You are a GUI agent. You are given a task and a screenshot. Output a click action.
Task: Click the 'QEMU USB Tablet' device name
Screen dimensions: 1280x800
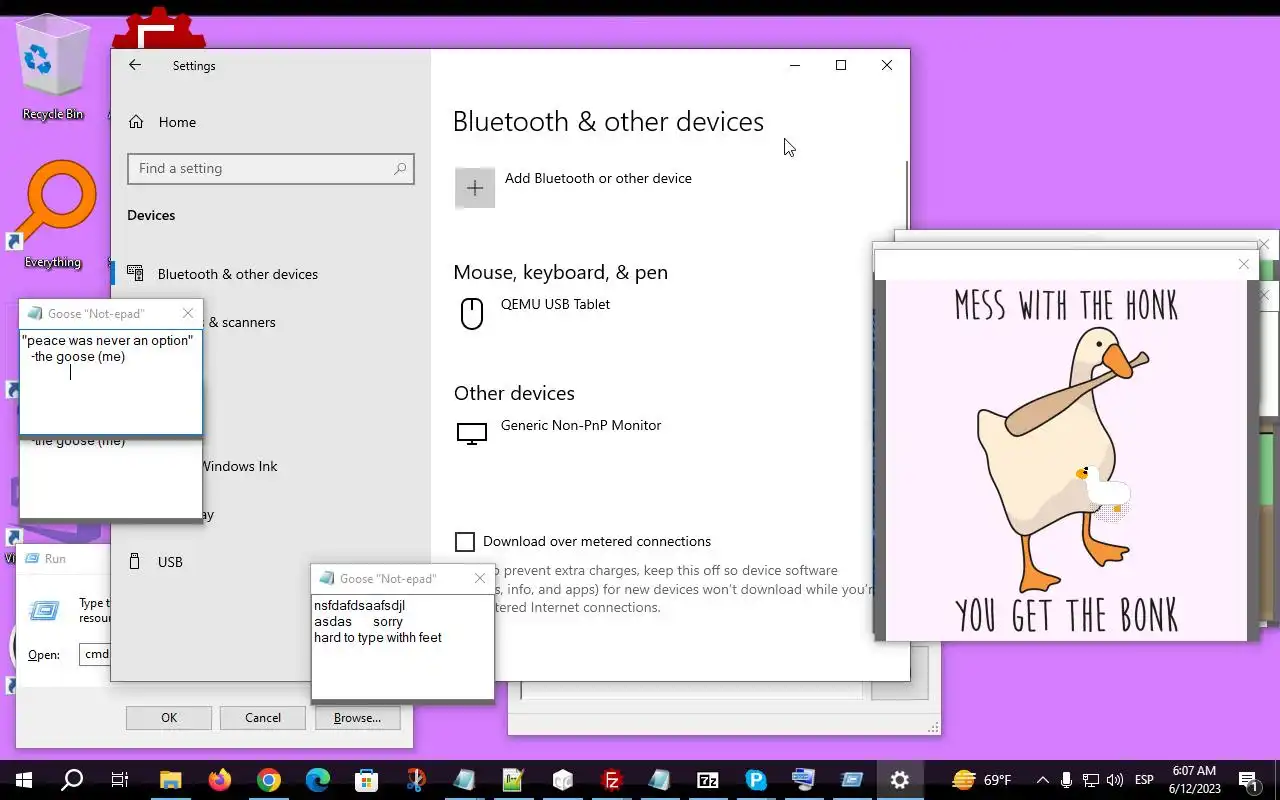[555, 304]
